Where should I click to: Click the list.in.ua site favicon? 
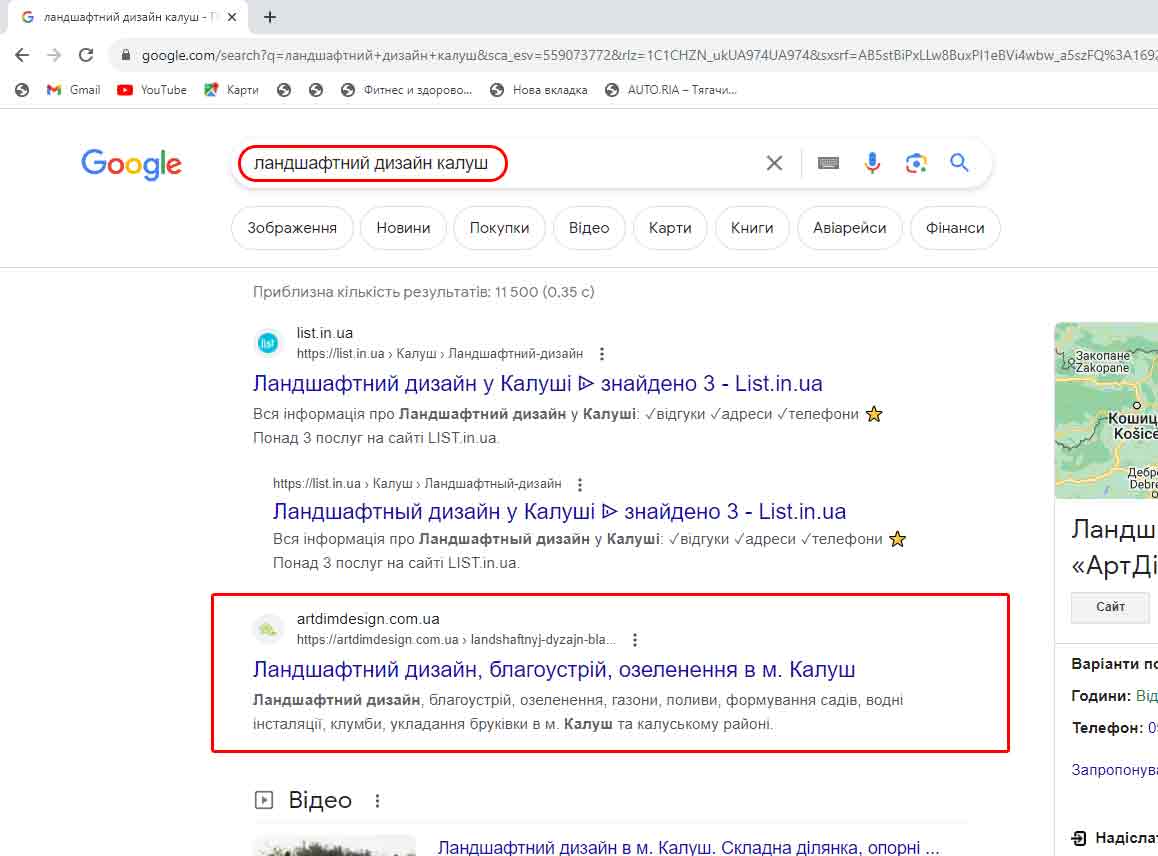267,343
